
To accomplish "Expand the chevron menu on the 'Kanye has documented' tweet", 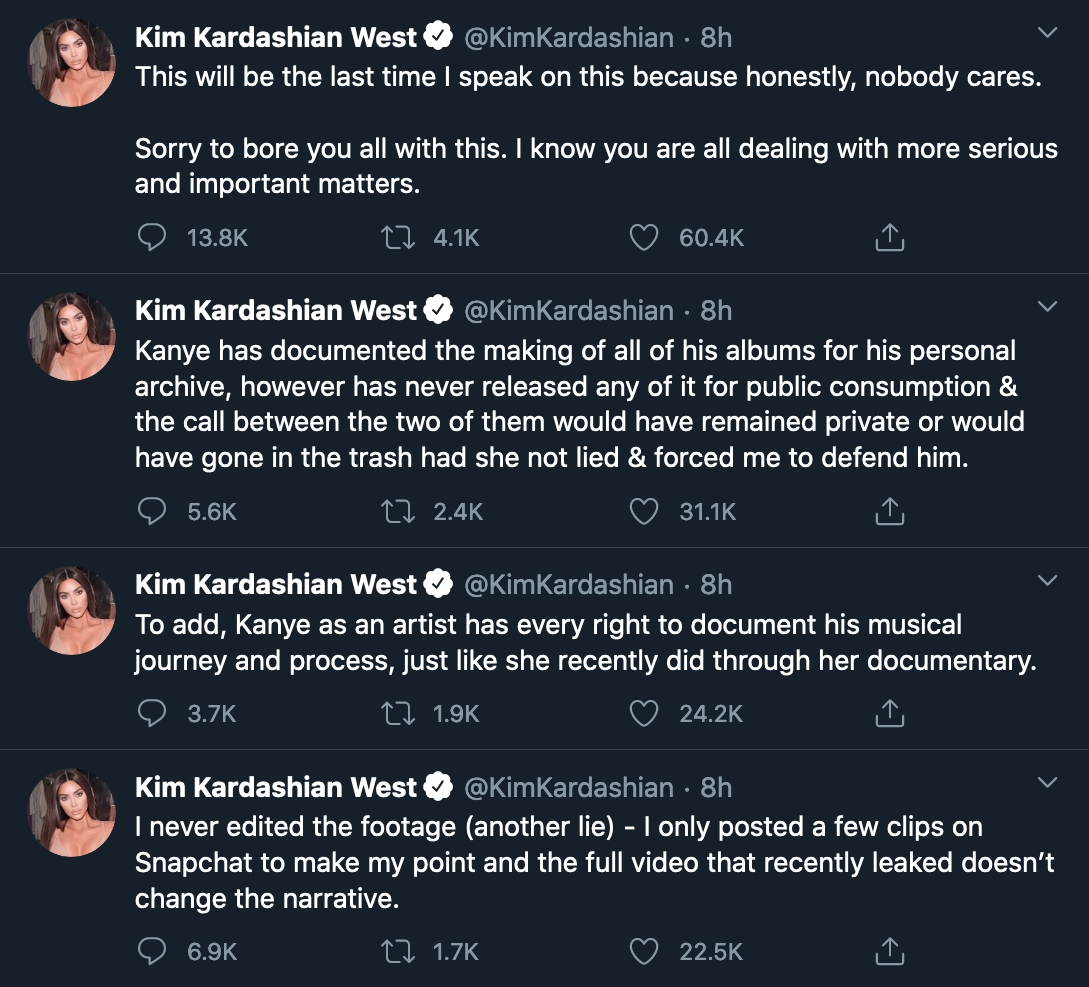I will pos(1047,306).
